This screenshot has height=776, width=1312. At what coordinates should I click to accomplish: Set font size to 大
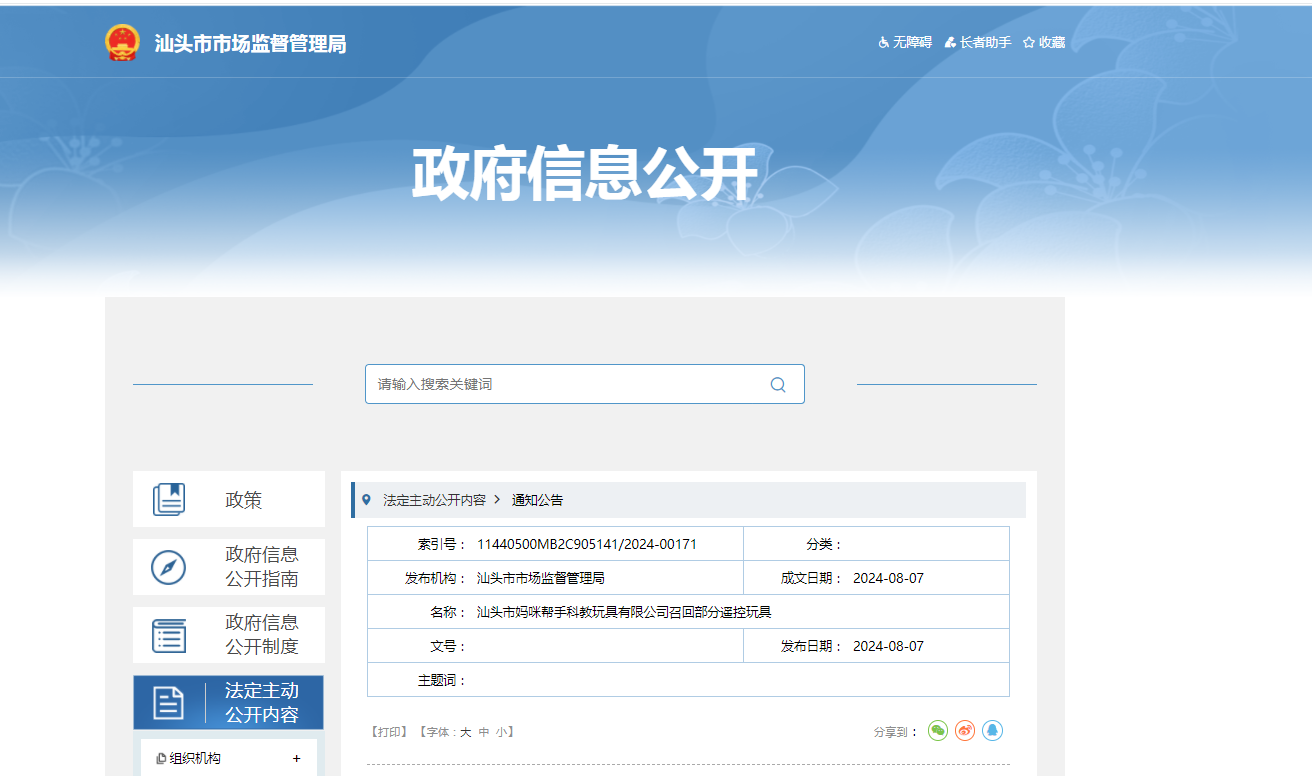point(465,732)
